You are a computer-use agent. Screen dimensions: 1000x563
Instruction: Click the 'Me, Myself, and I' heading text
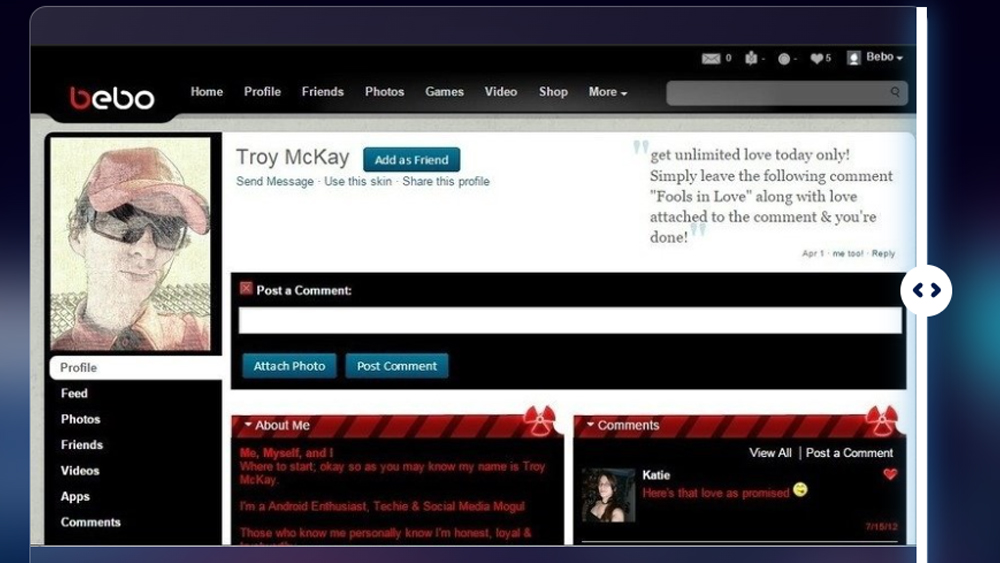286,453
